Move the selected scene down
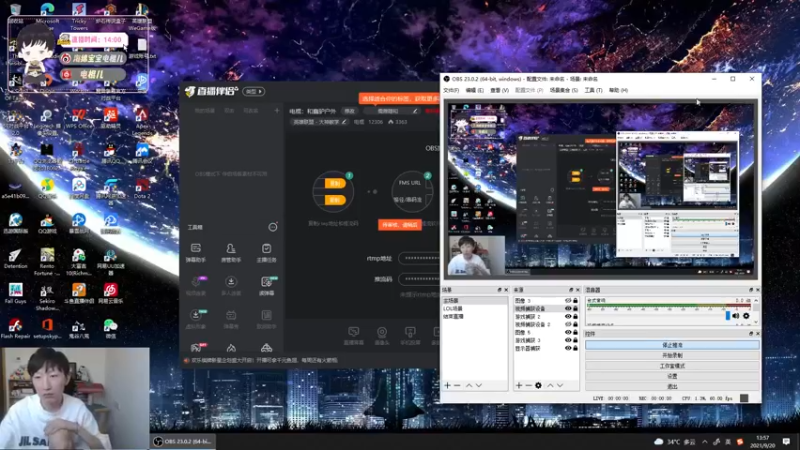The image size is (800, 450). pyautogui.click(x=479, y=385)
